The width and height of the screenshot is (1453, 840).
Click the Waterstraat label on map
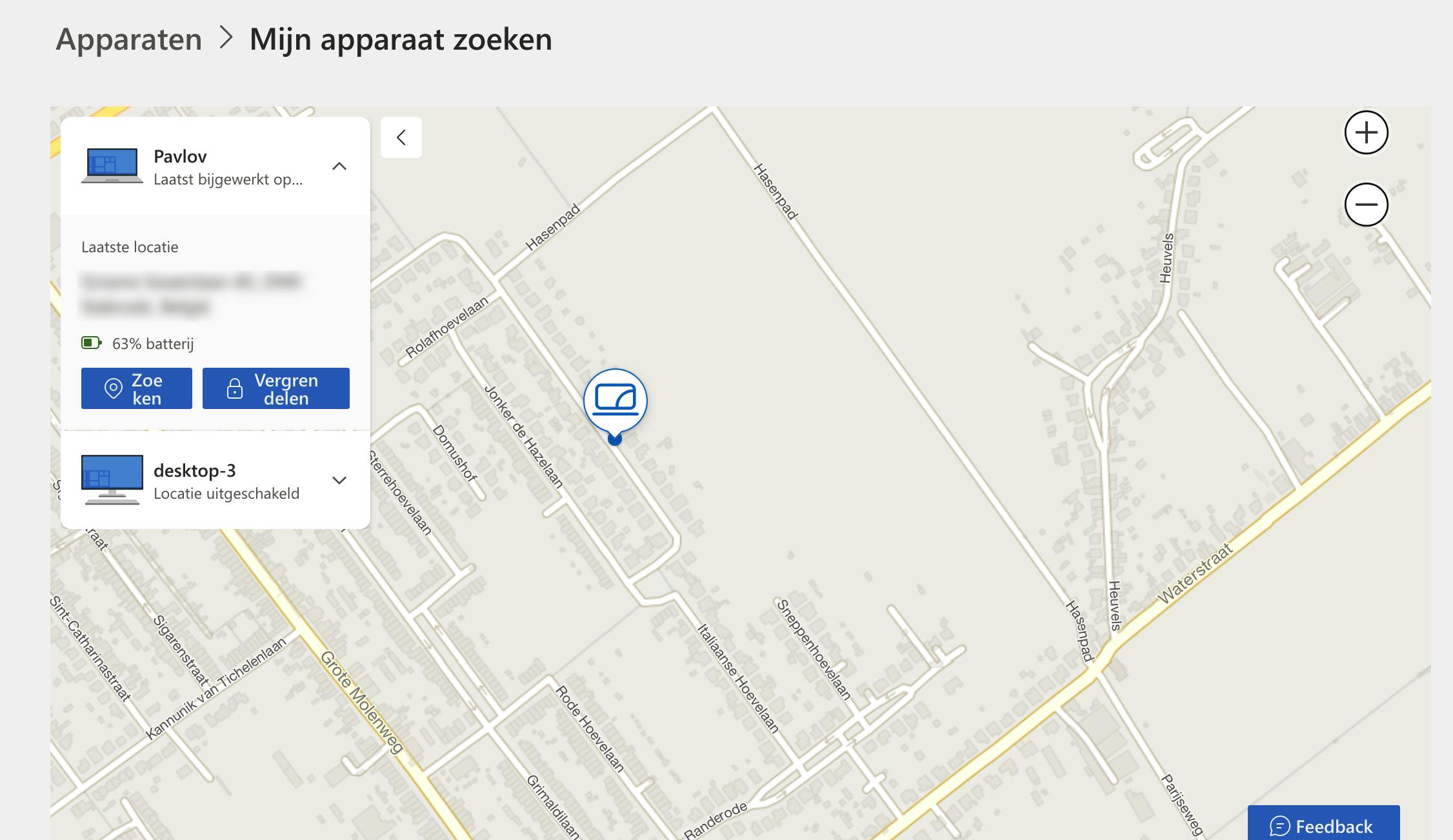(1195, 574)
